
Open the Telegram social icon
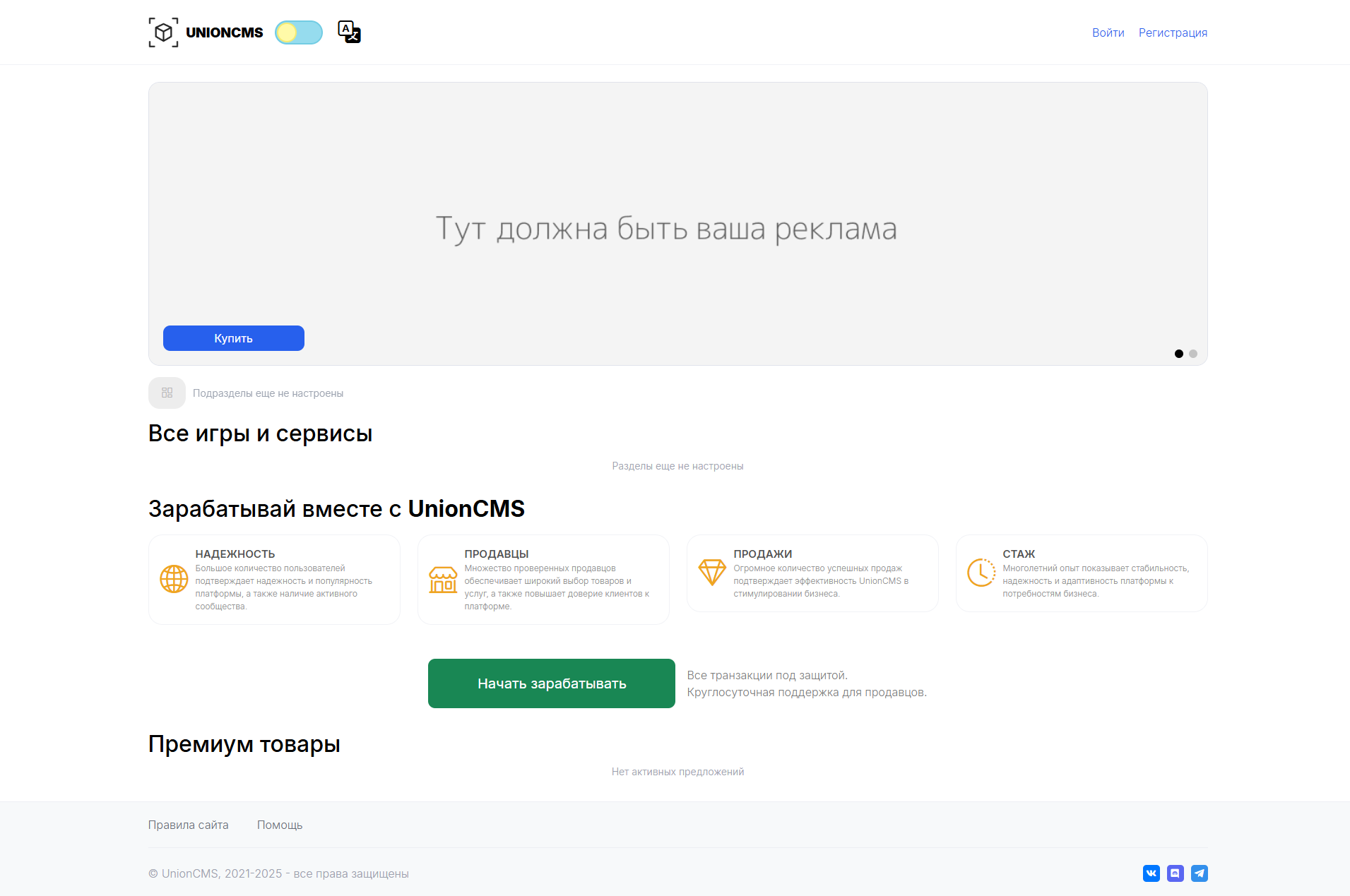[x=1200, y=873]
